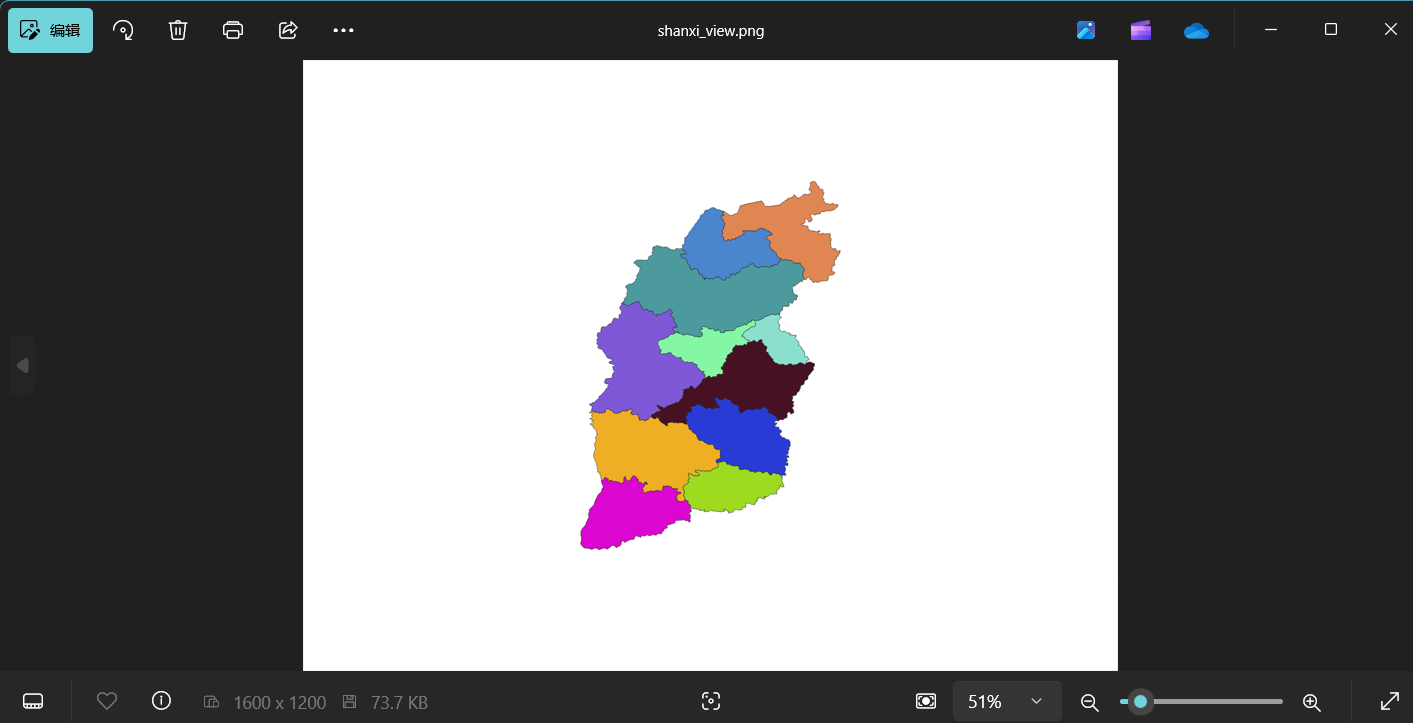The height and width of the screenshot is (723, 1413).
Task: Open the Video Editor icon
Action: (1140, 30)
